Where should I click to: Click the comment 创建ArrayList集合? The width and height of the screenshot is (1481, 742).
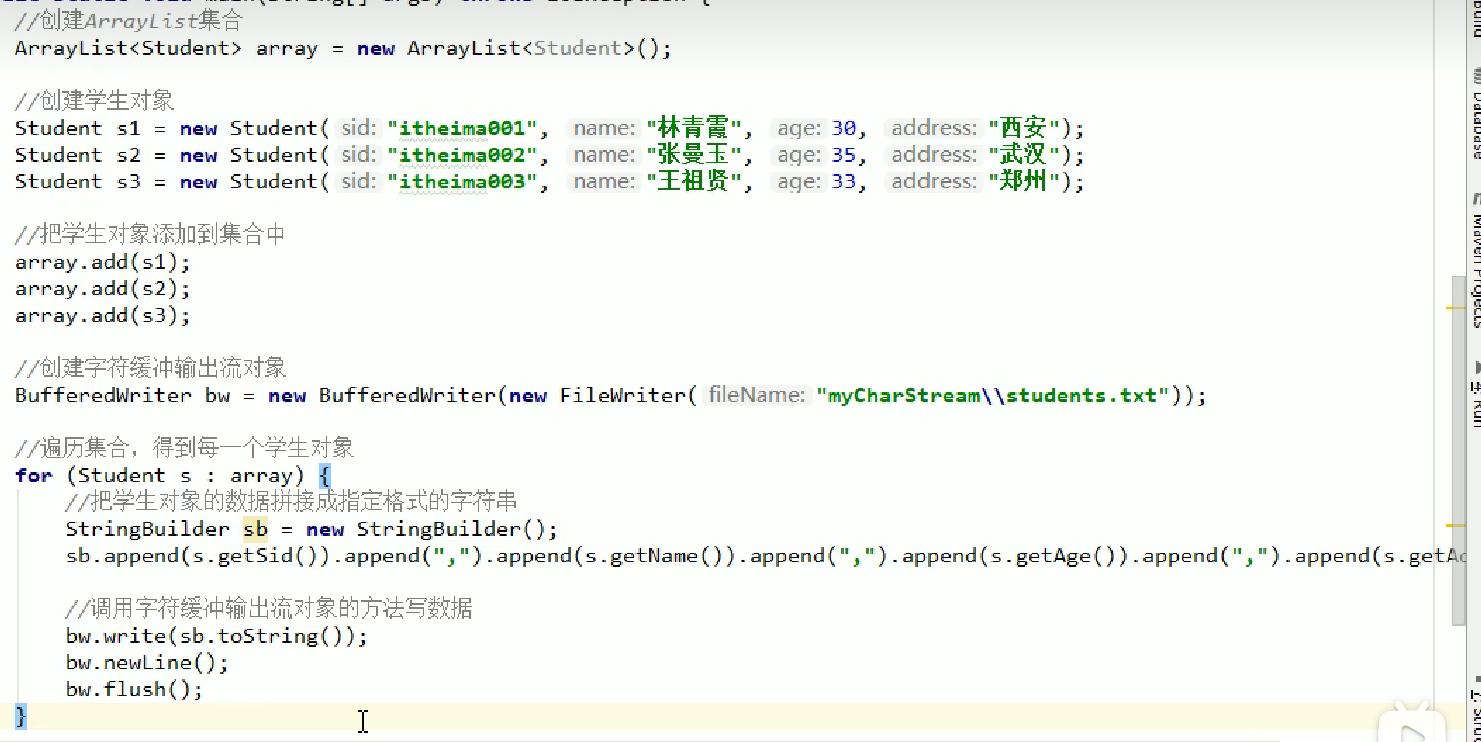coord(129,21)
